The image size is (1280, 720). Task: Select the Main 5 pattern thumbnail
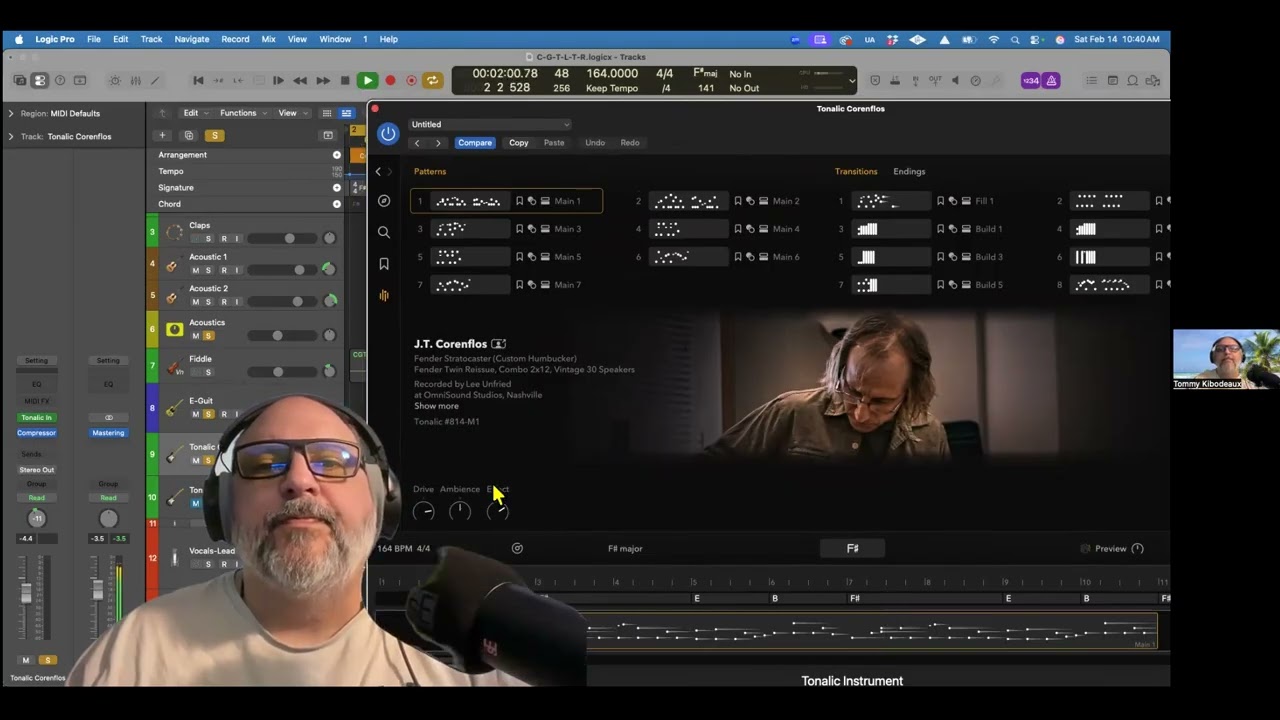coord(469,257)
